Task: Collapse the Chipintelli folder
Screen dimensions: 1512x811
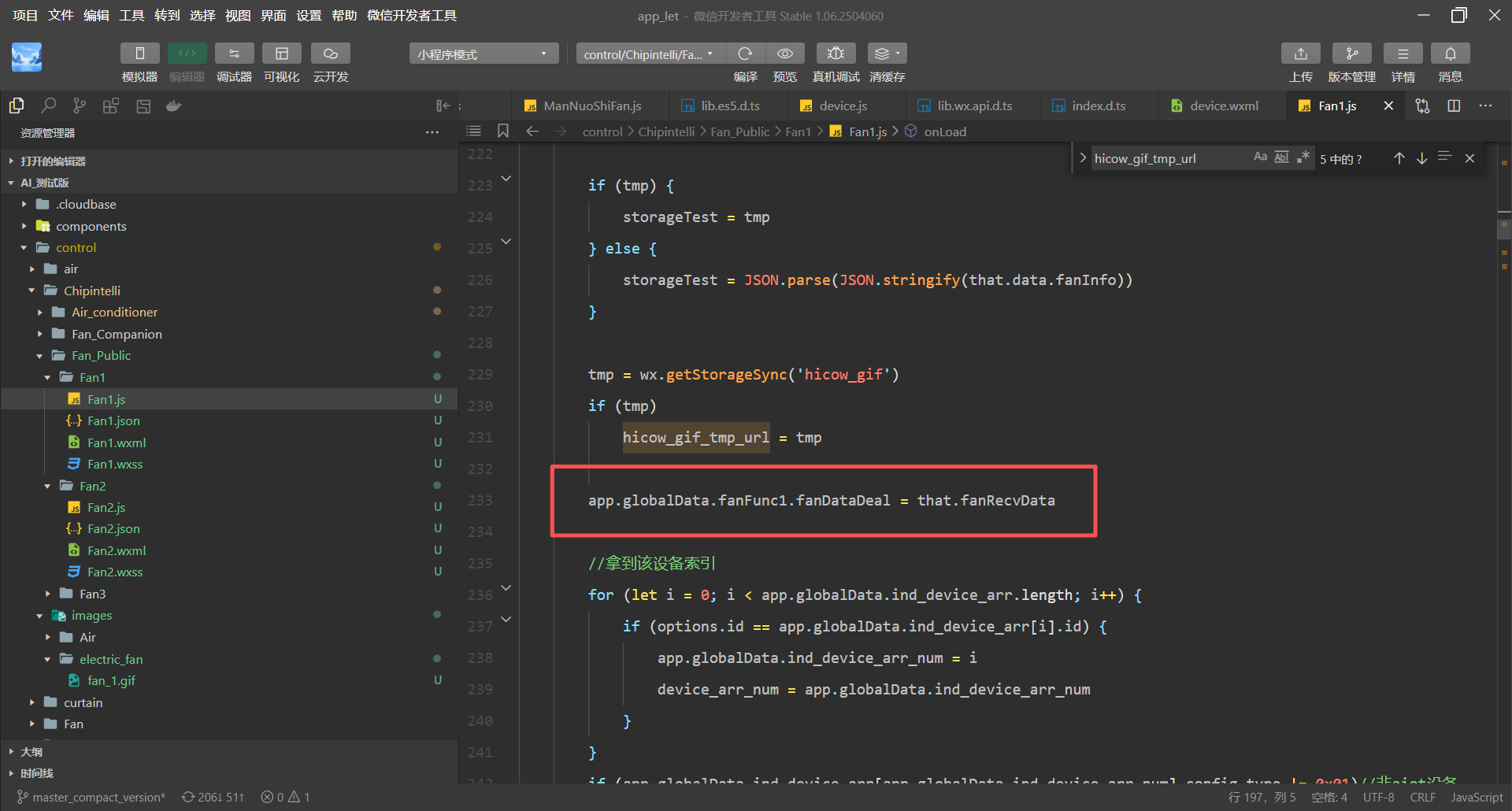Action: pos(91,291)
